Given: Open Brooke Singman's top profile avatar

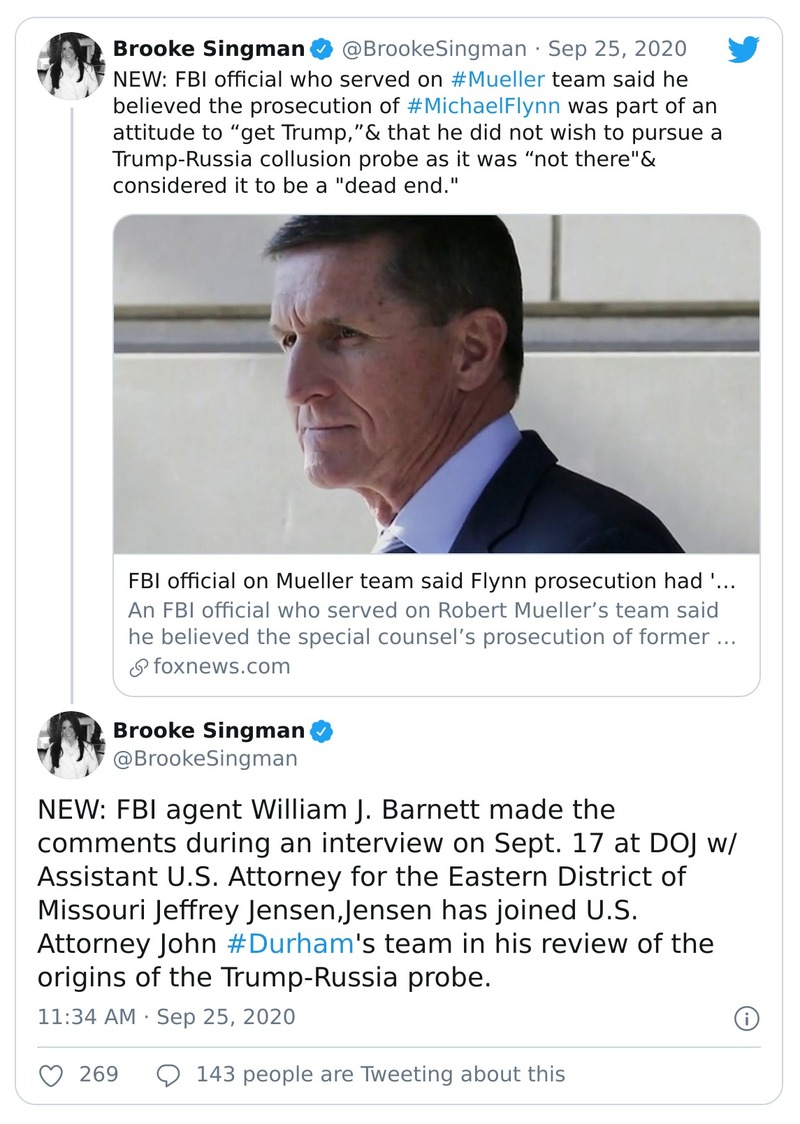Looking at the screenshot, I should (x=71, y=65).
